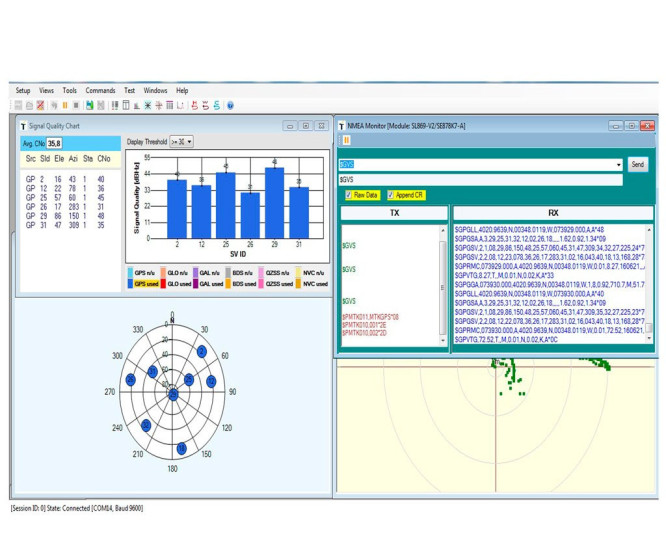
Task: Open the Views menu
Action: tap(47, 91)
